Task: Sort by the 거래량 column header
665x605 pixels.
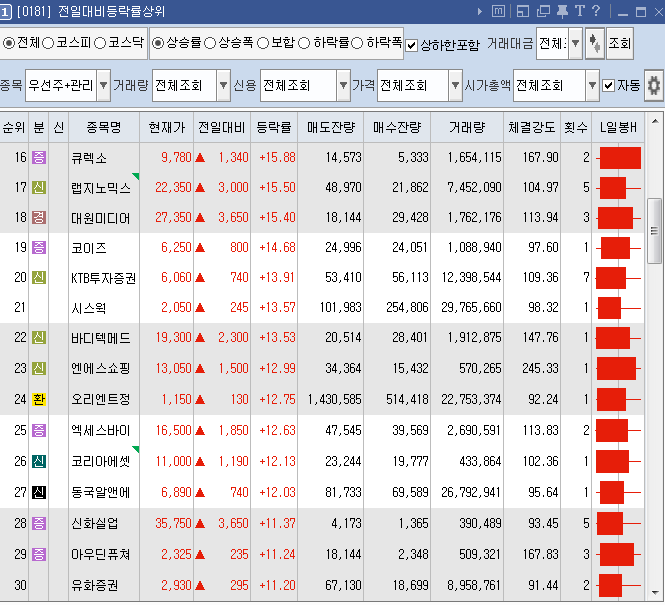Action: point(467,127)
